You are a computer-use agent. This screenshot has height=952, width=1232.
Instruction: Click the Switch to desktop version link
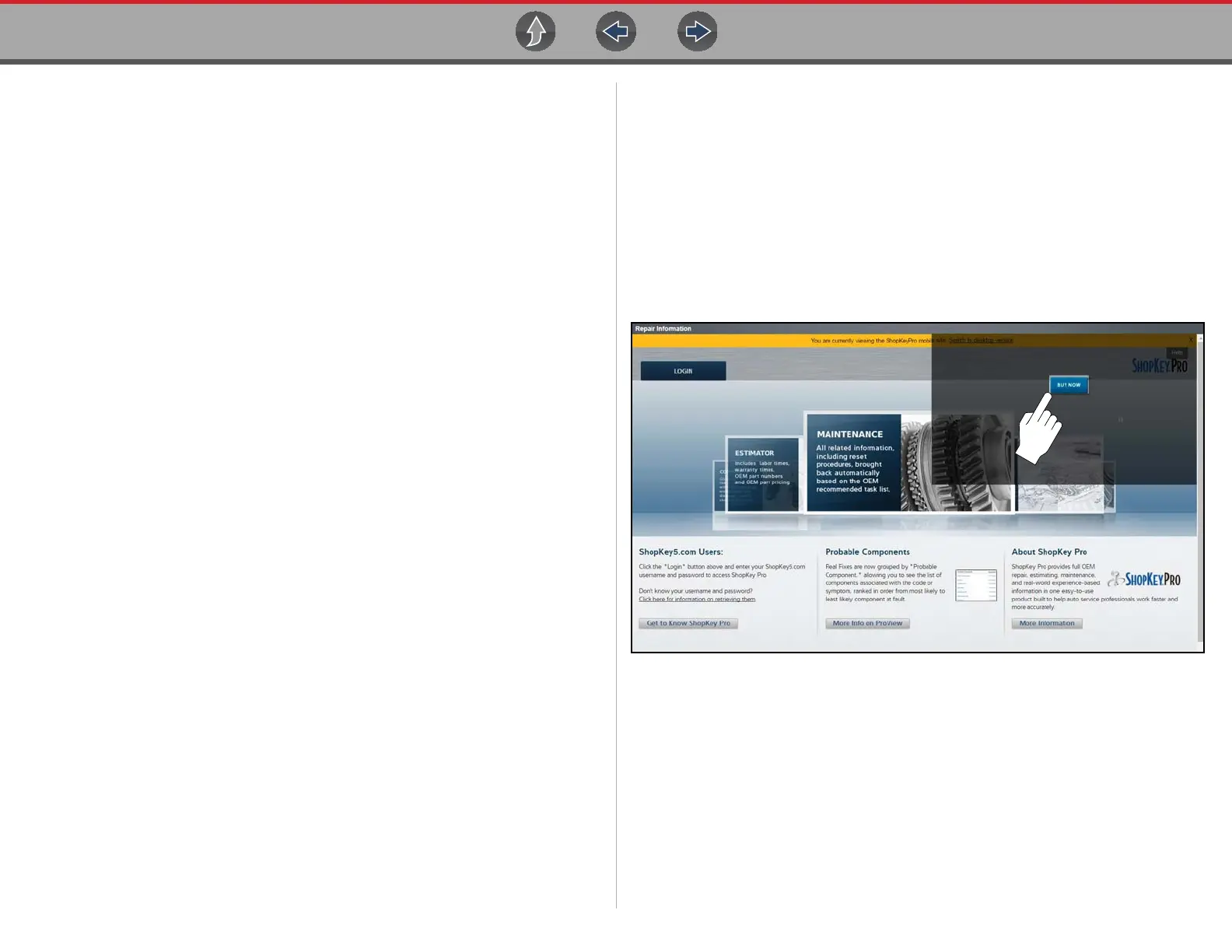(x=981, y=341)
